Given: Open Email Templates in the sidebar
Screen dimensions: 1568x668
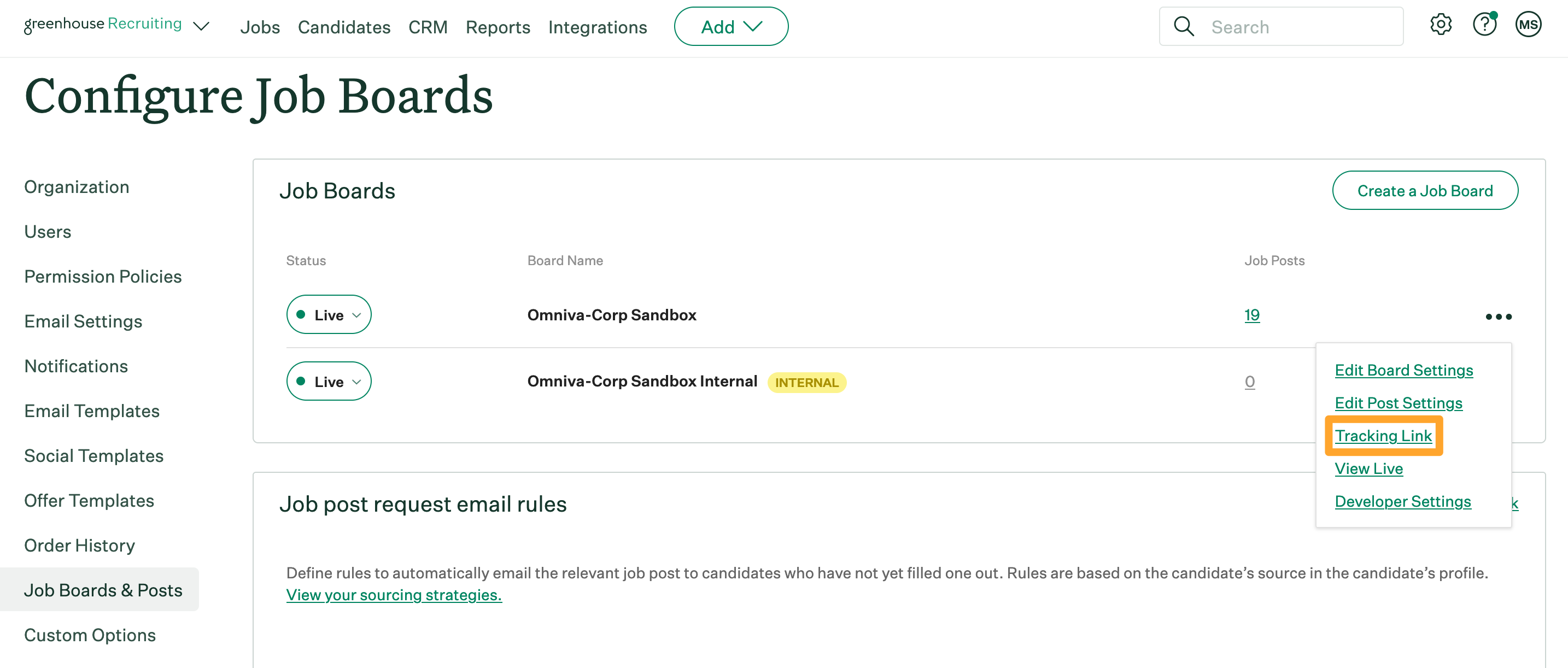Looking at the screenshot, I should coord(92,411).
